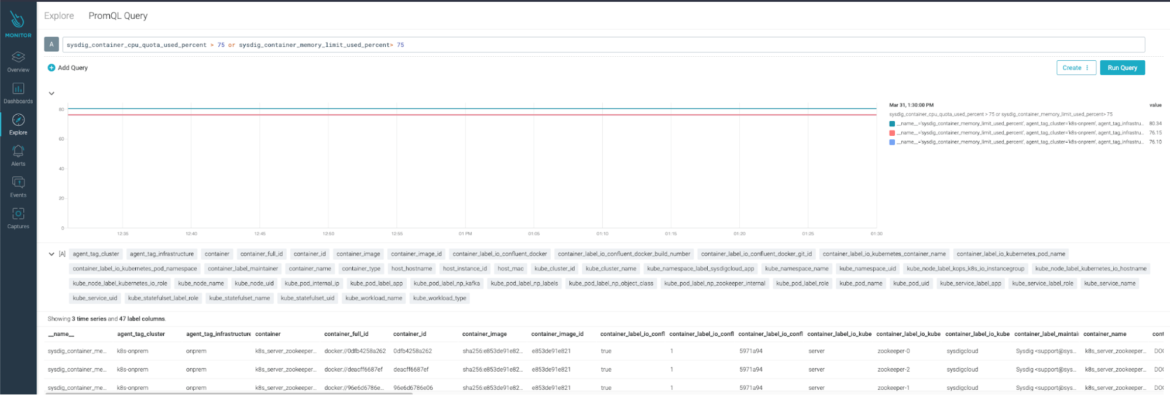Open the Dashboards sidebar icon
This screenshot has width=1170, height=395.
tap(18, 93)
